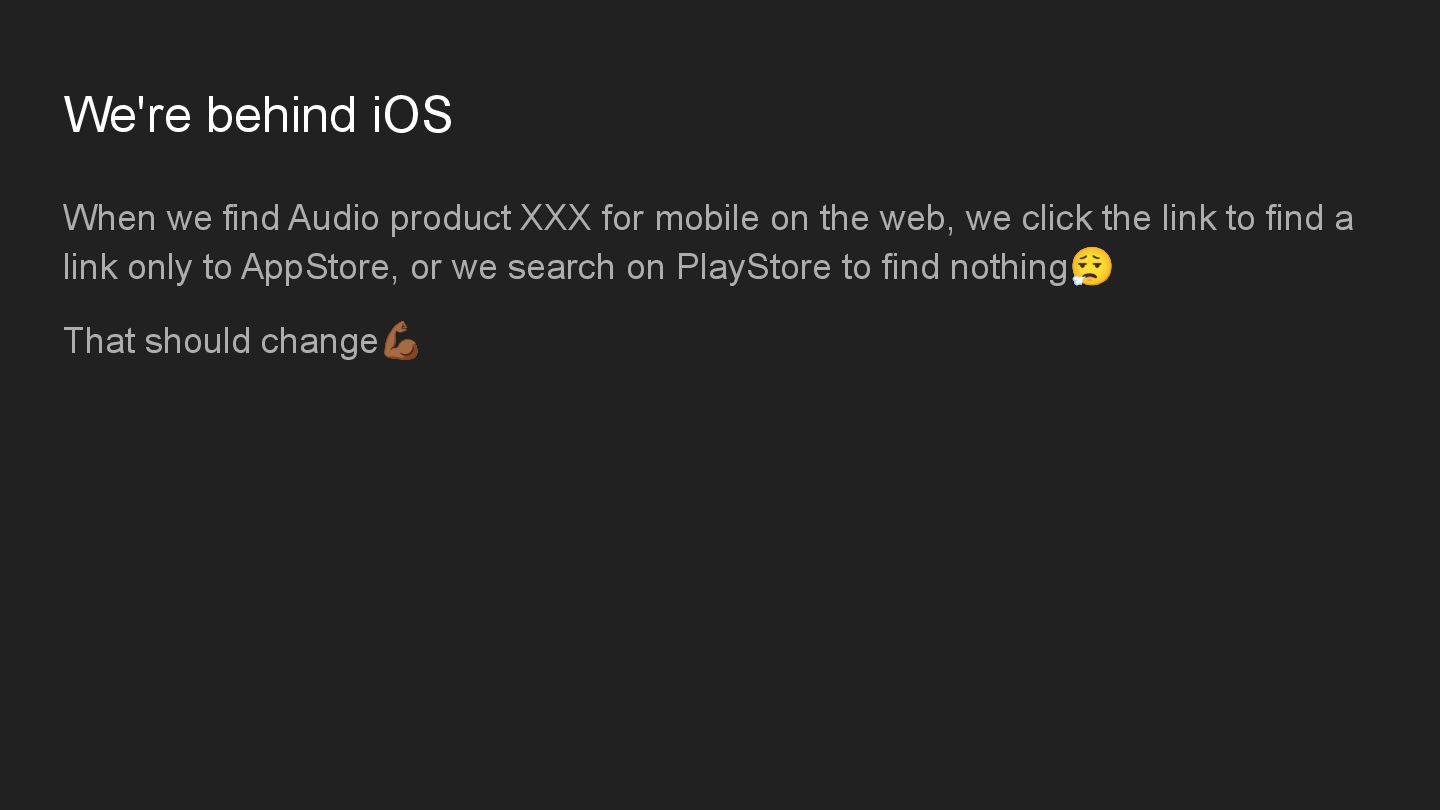
Task: Click the flexed bicep emoji
Action: (x=401, y=340)
